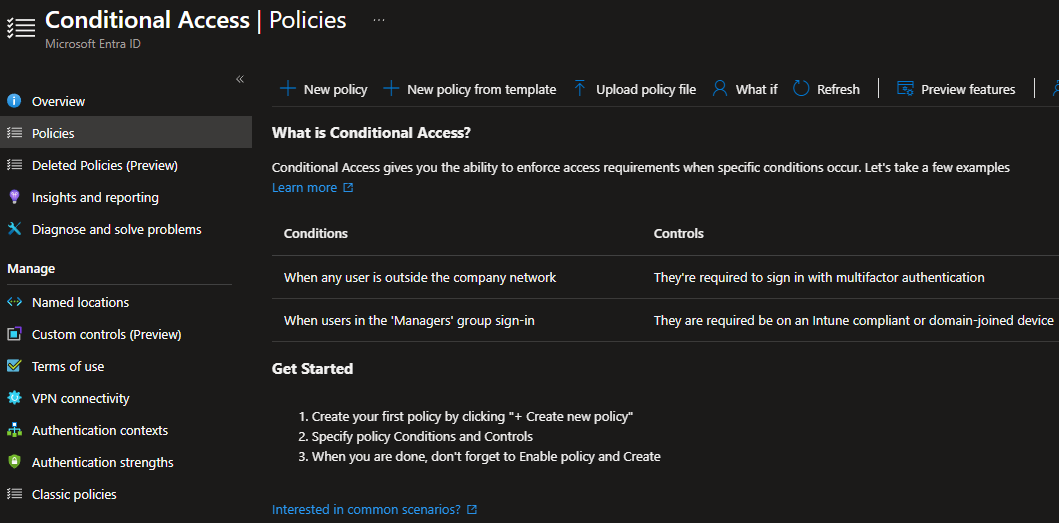Click Upload policy file
1059x523 pixels.
click(x=634, y=89)
